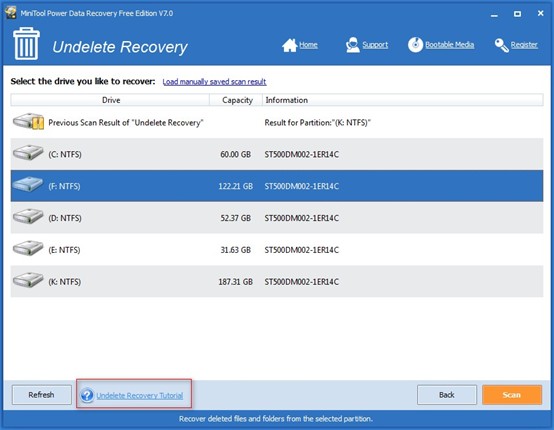
Task: Click the Previous Scan Result drive icon
Action: 28,122
